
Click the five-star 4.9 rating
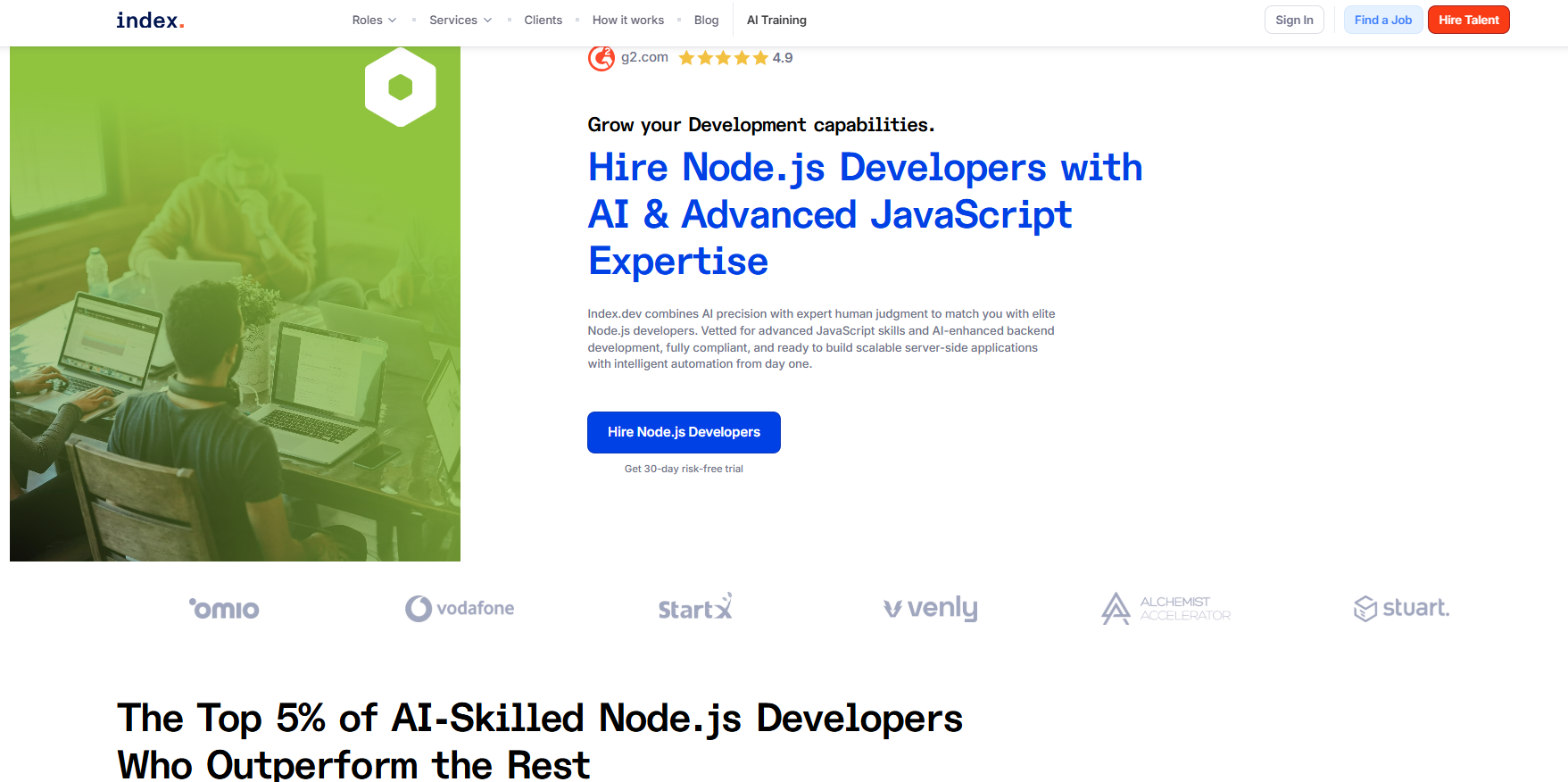tap(734, 58)
